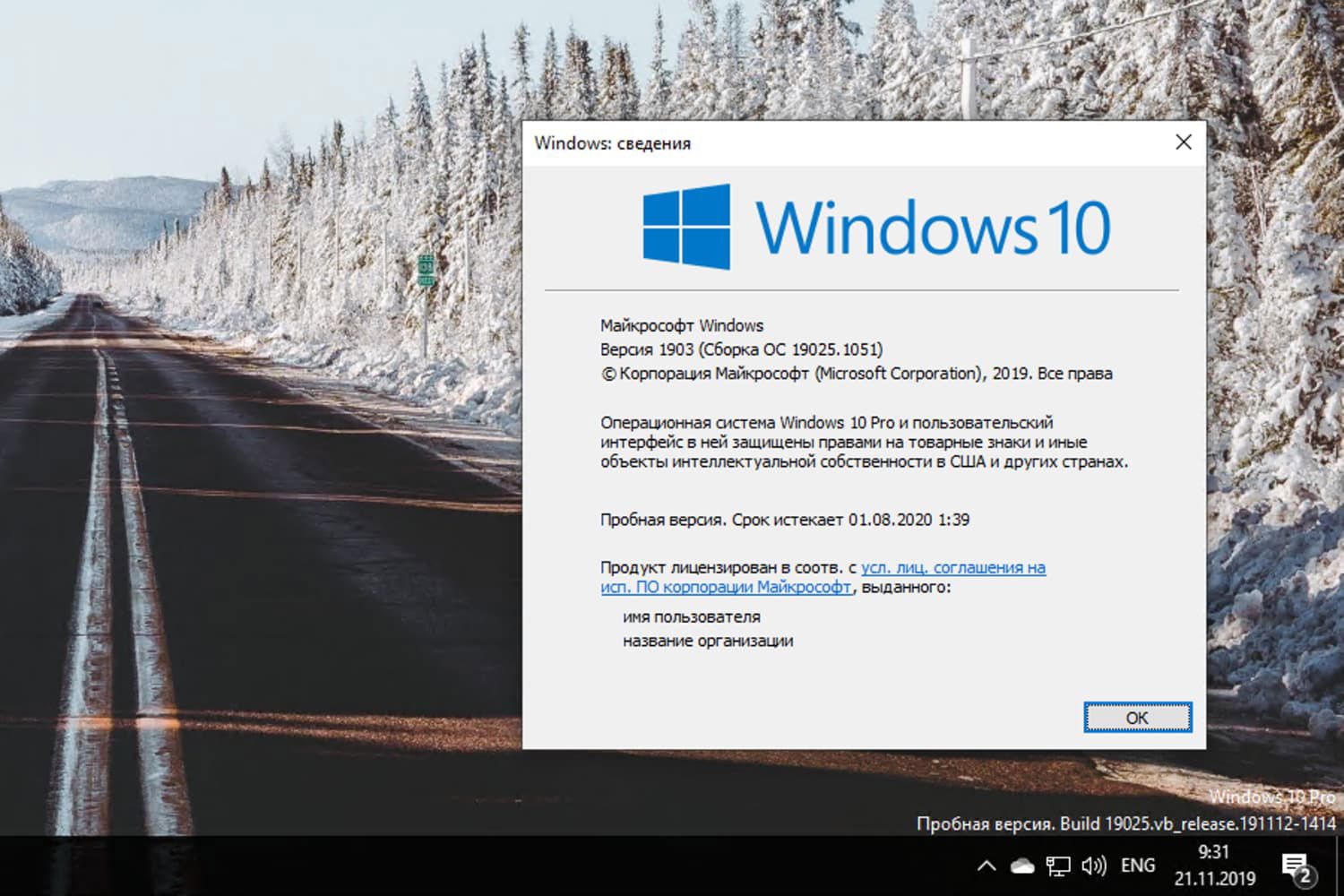The width and height of the screenshot is (1344, 896).
Task: Click the 'имя пользователя' line
Action: tap(692, 616)
